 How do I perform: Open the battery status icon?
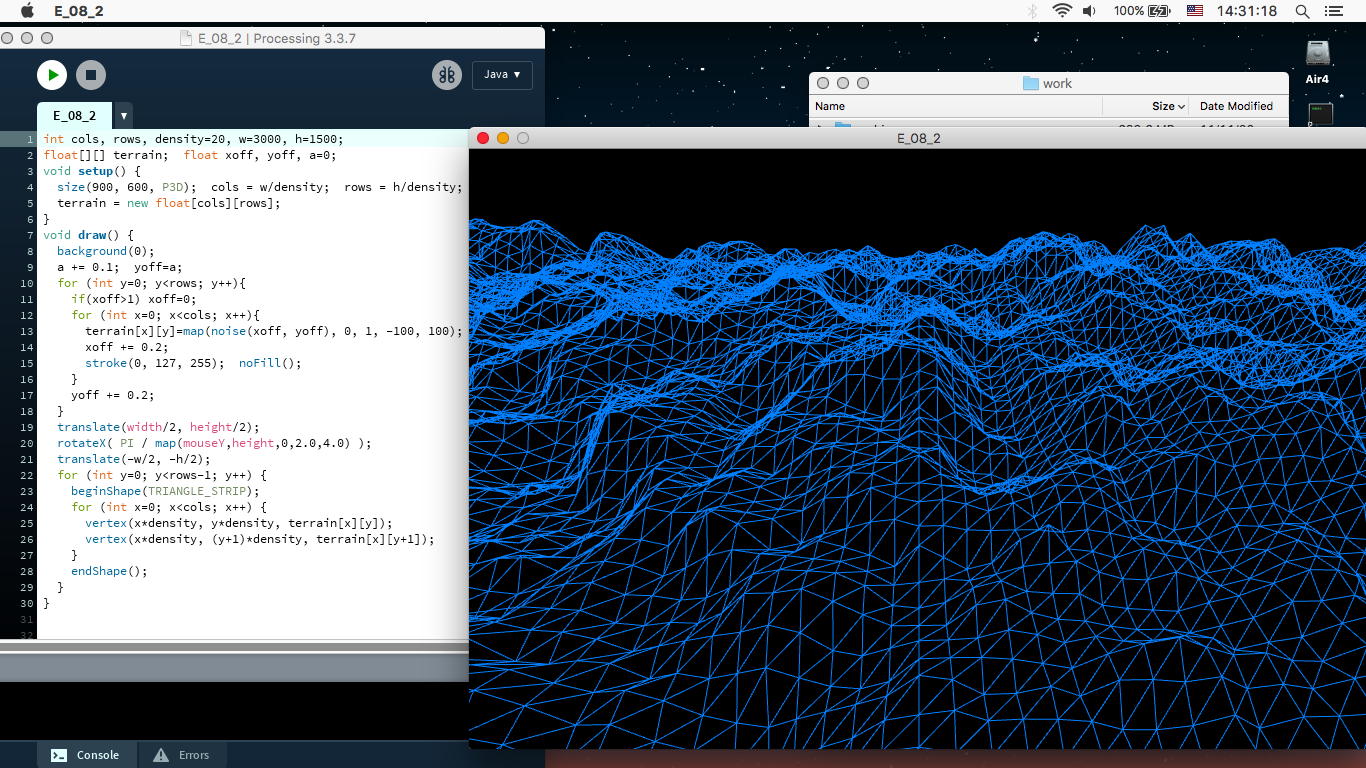pos(1159,11)
